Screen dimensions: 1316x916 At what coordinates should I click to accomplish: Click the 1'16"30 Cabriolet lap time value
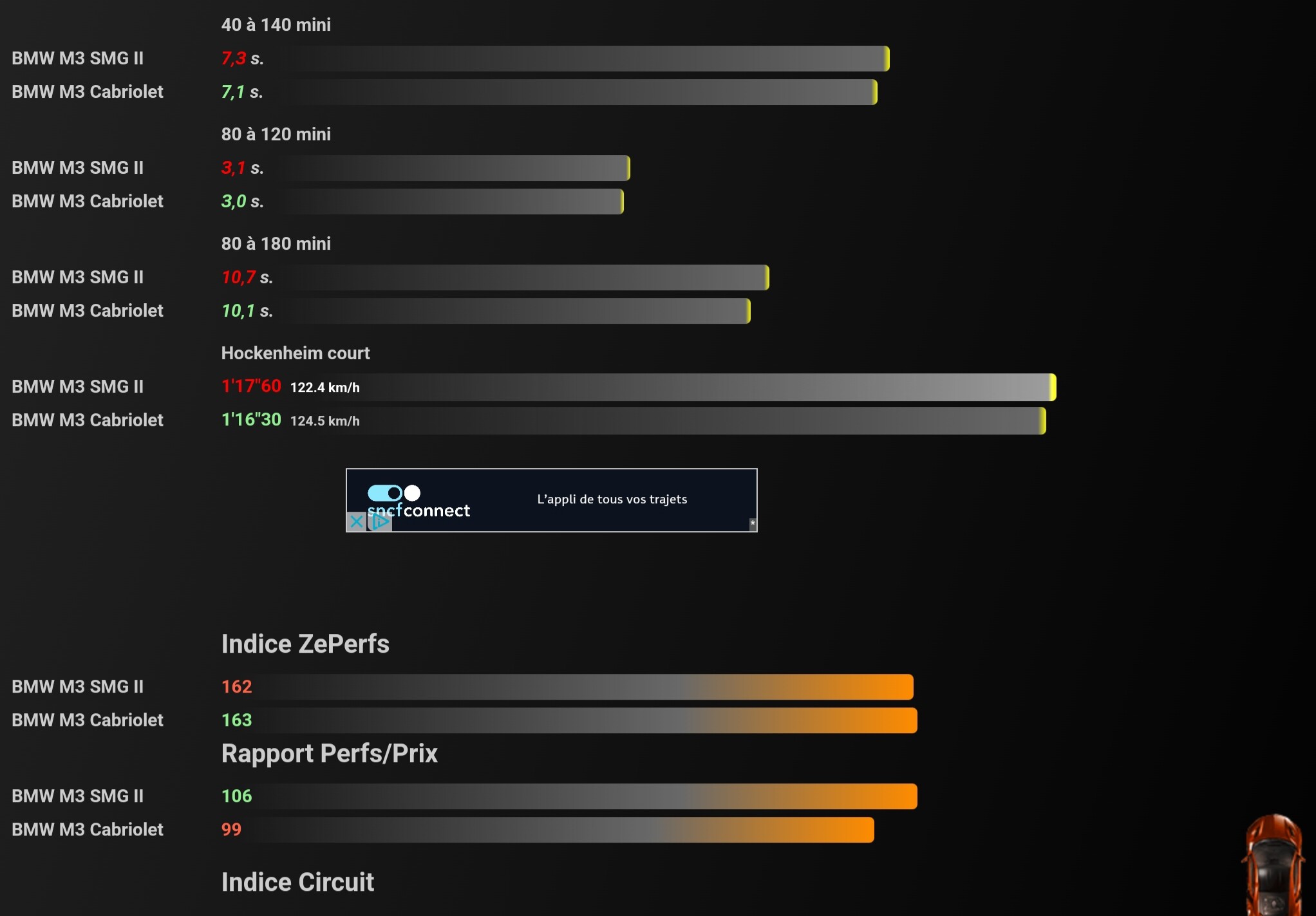(251, 420)
